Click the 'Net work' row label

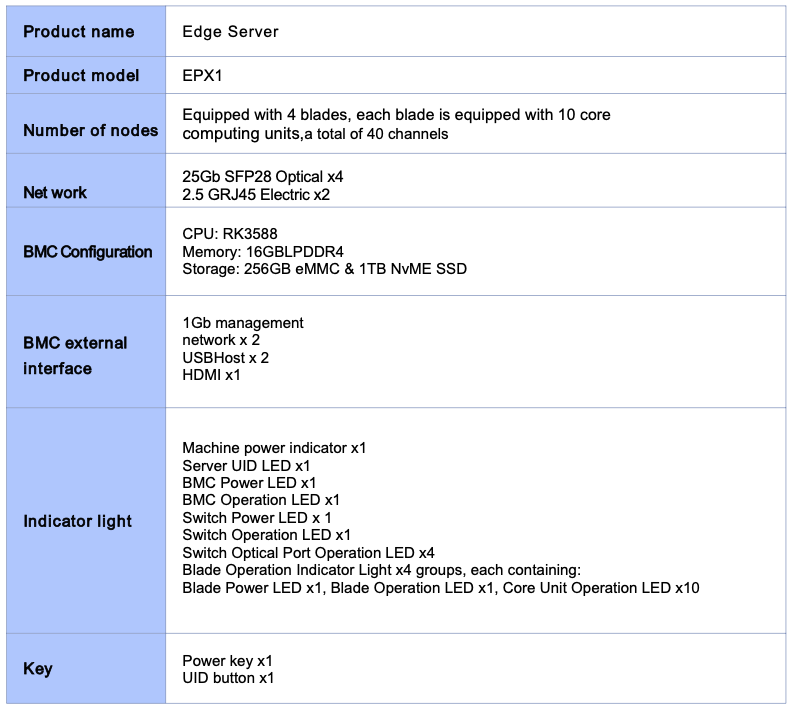coord(55,192)
